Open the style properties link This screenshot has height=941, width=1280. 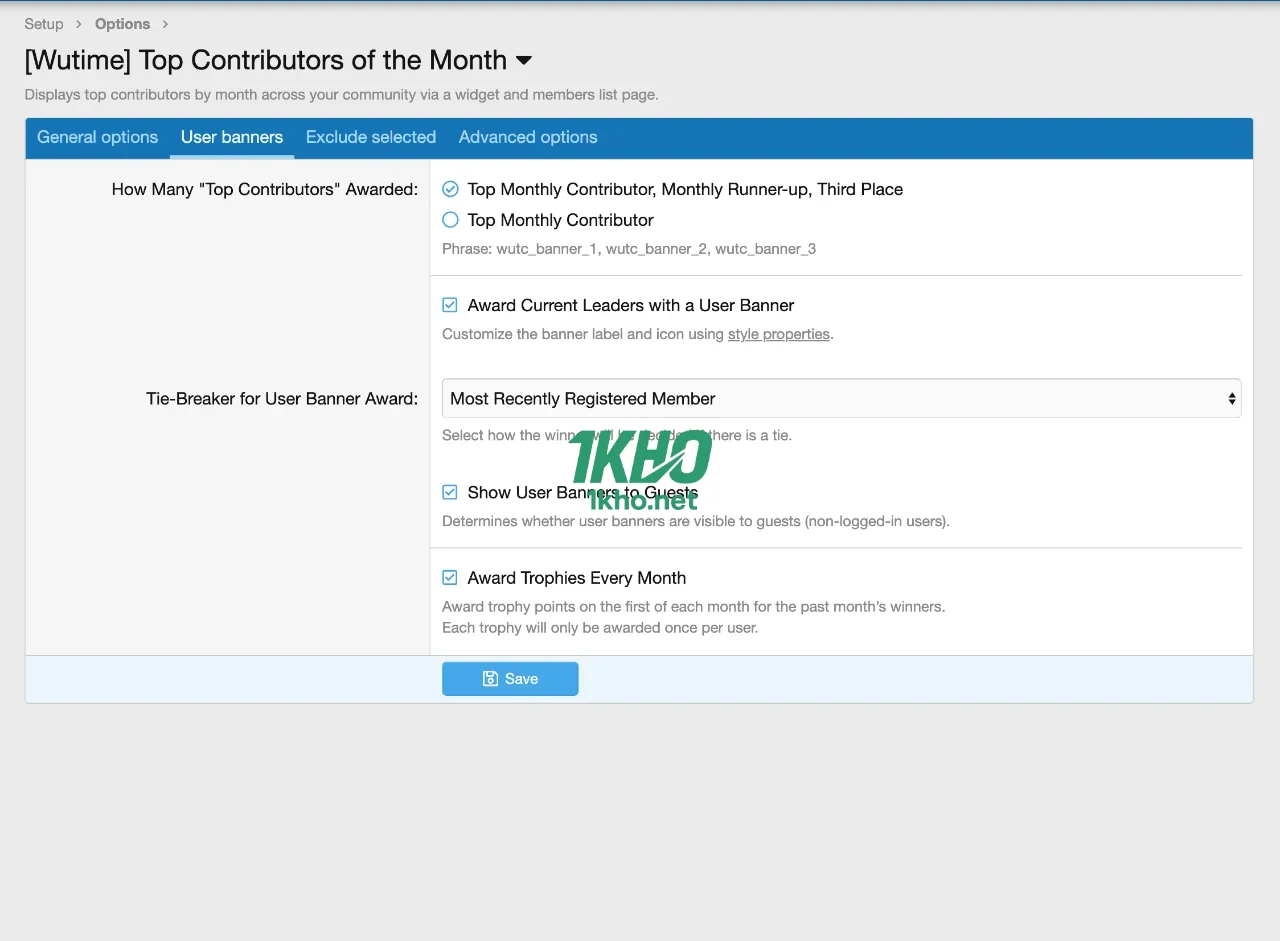pyautogui.click(x=778, y=333)
